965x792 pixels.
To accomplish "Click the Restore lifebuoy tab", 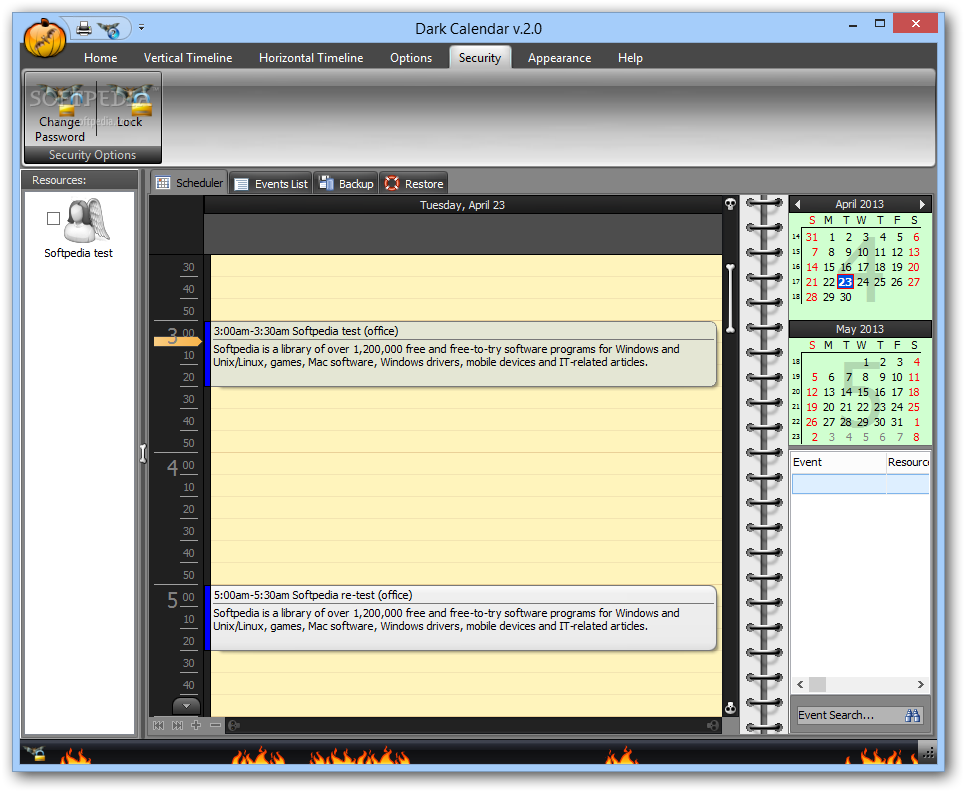I will tap(414, 183).
